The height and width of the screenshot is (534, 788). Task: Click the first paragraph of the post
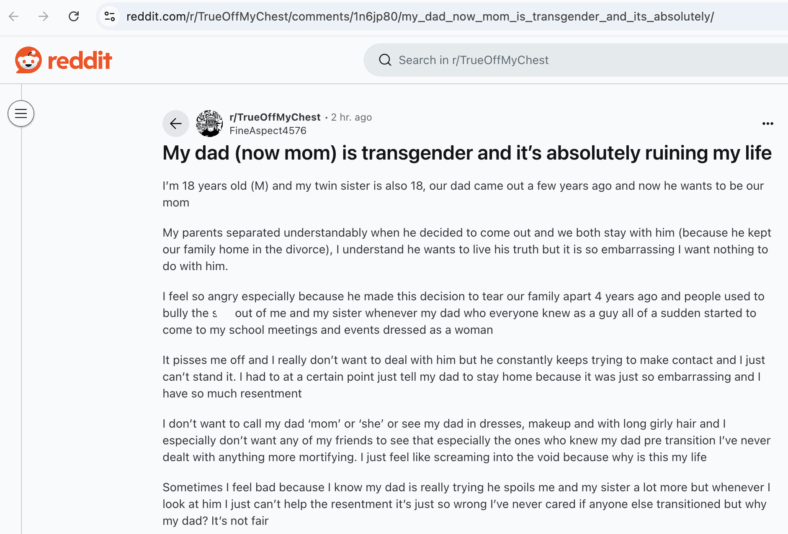point(463,194)
